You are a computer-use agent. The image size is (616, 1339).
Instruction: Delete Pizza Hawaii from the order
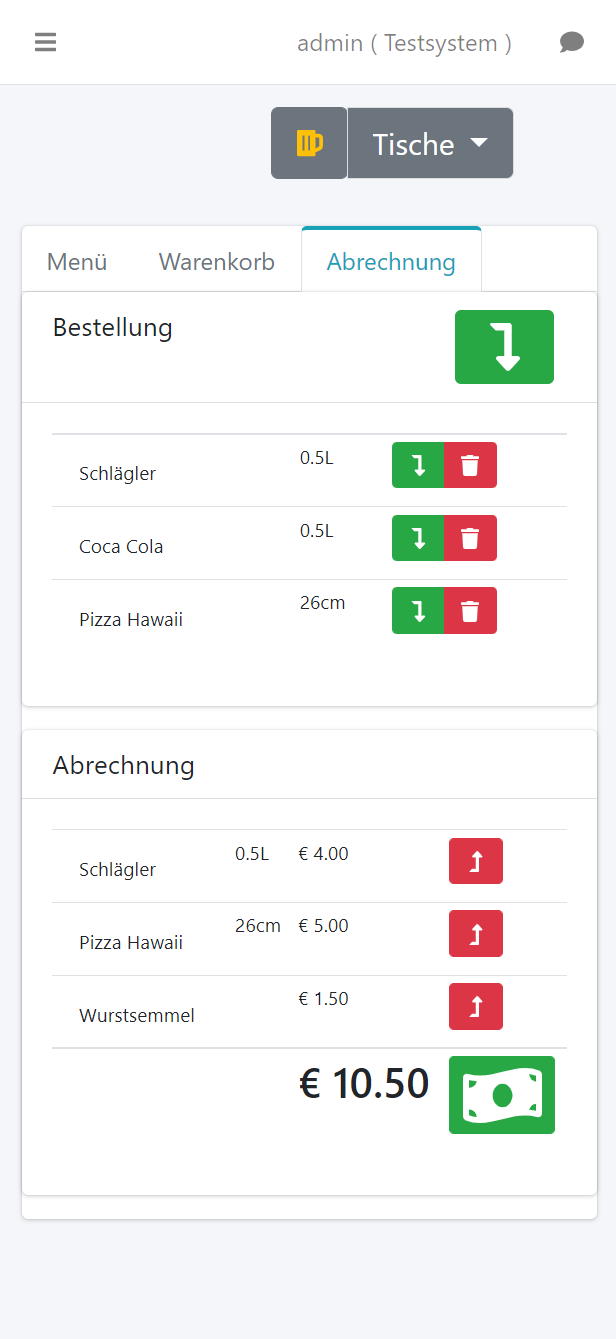(470, 611)
